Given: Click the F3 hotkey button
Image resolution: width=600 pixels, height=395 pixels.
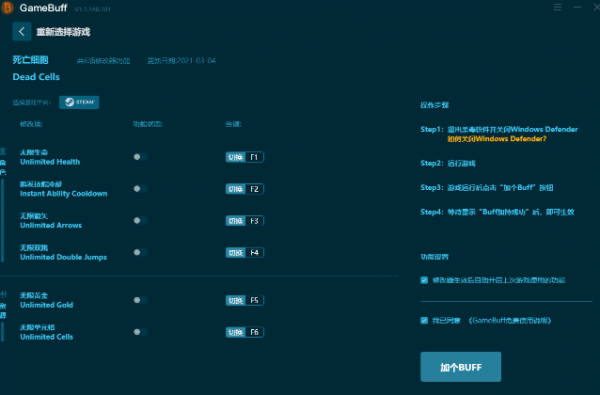Looking at the screenshot, I should pos(245,221).
